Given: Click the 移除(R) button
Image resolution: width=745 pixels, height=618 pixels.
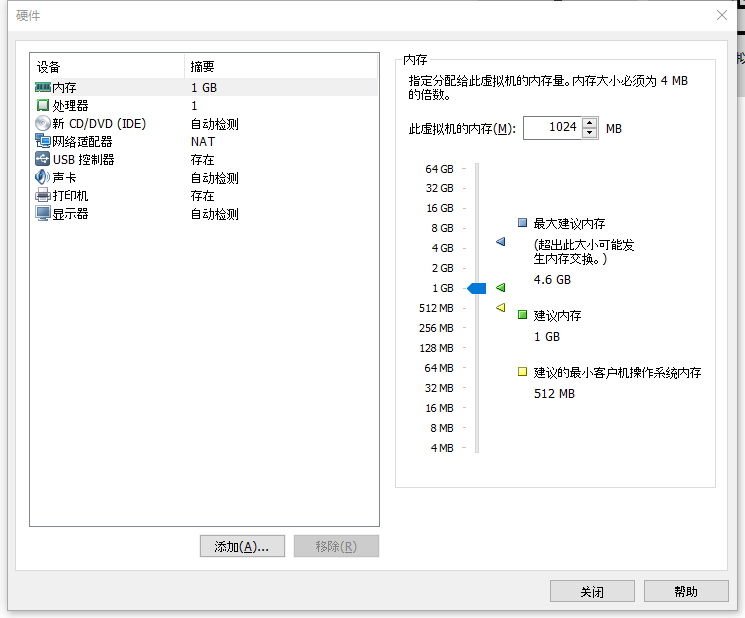Looking at the screenshot, I should 336,546.
